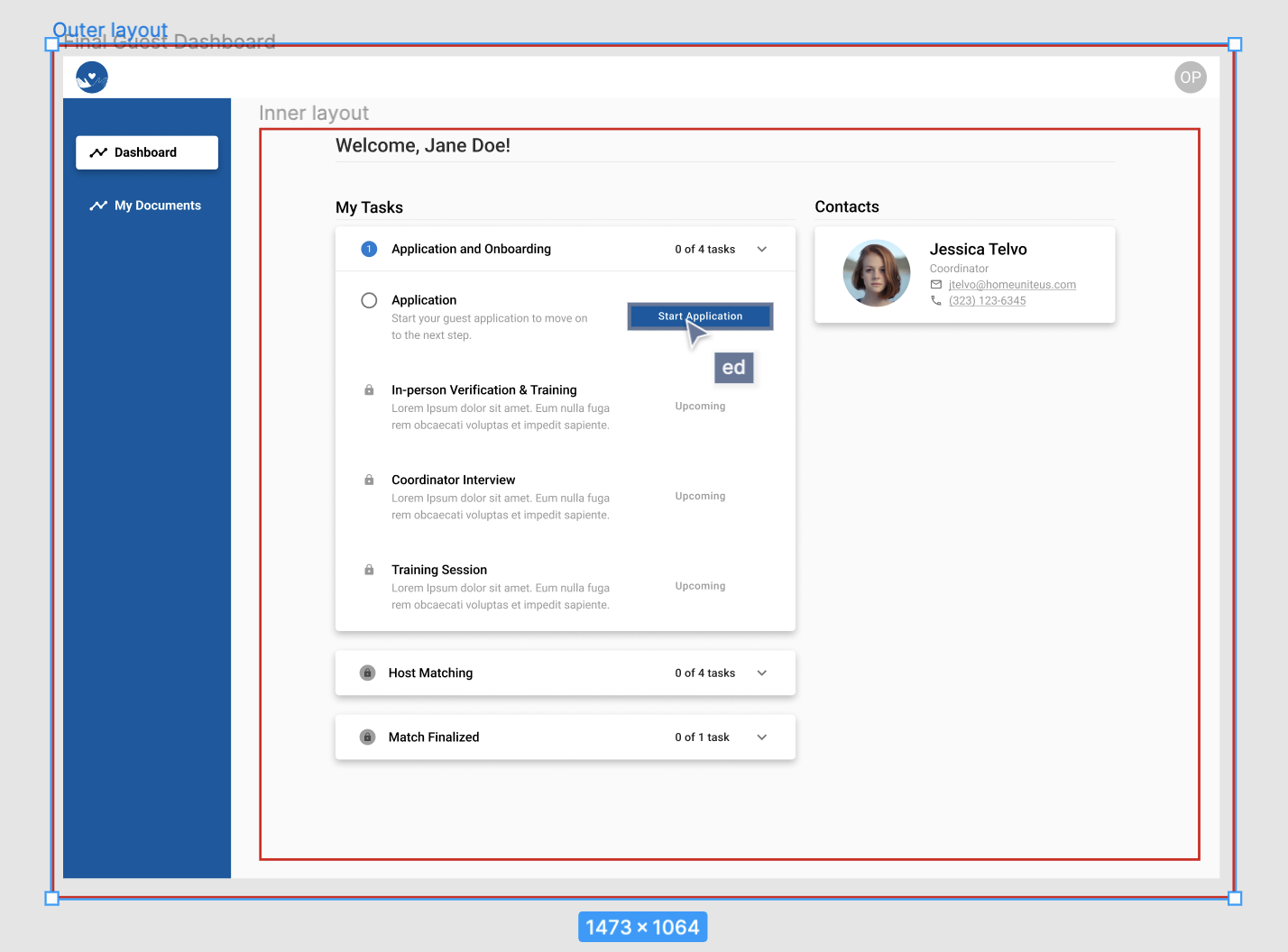This screenshot has height=952, width=1288.
Task: Click the lock icon on Coordinator Interview
Action: (x=368, y=480)
